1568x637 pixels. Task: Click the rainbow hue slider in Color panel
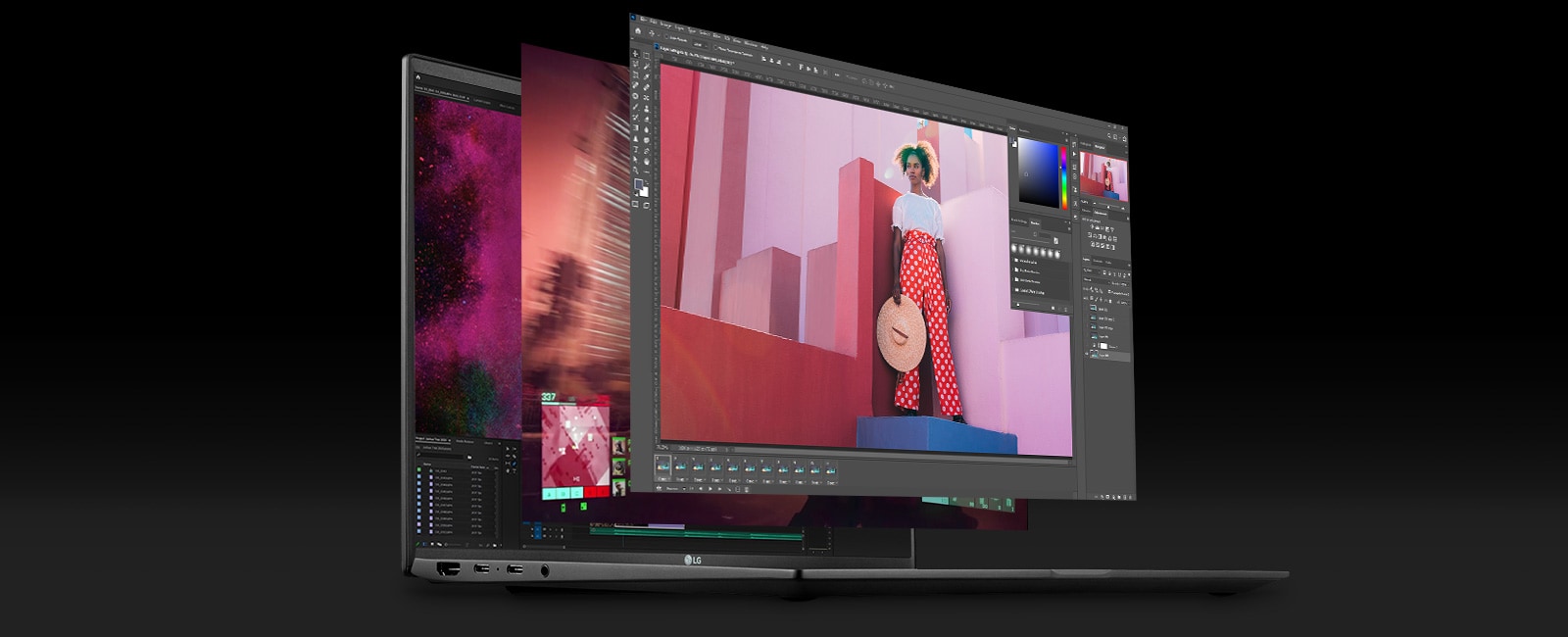(x=1064, y=175)
